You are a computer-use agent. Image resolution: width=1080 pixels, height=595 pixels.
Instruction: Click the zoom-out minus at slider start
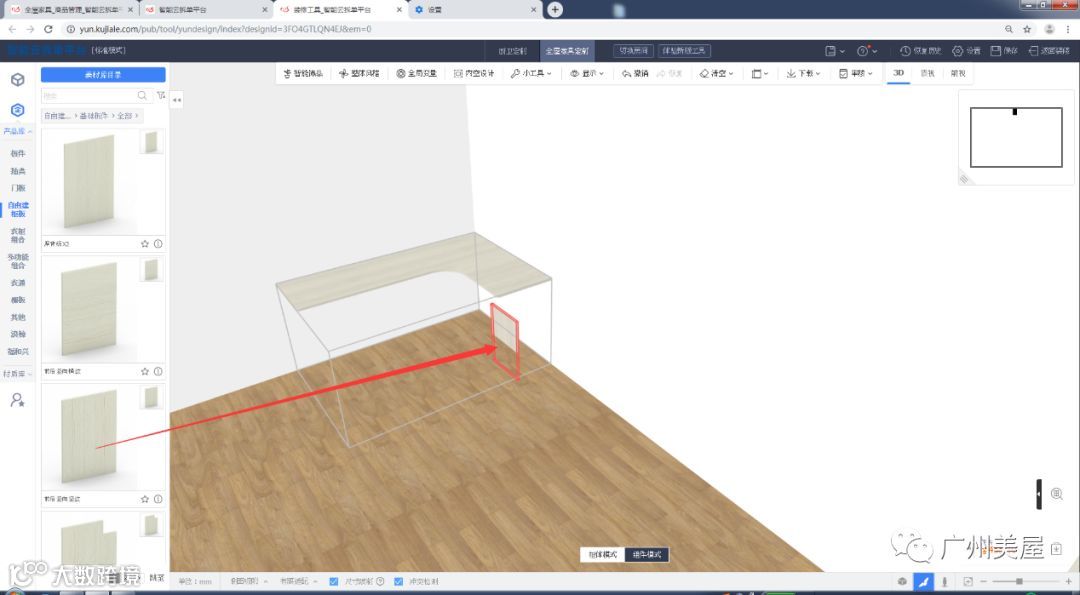click(984, 582)
